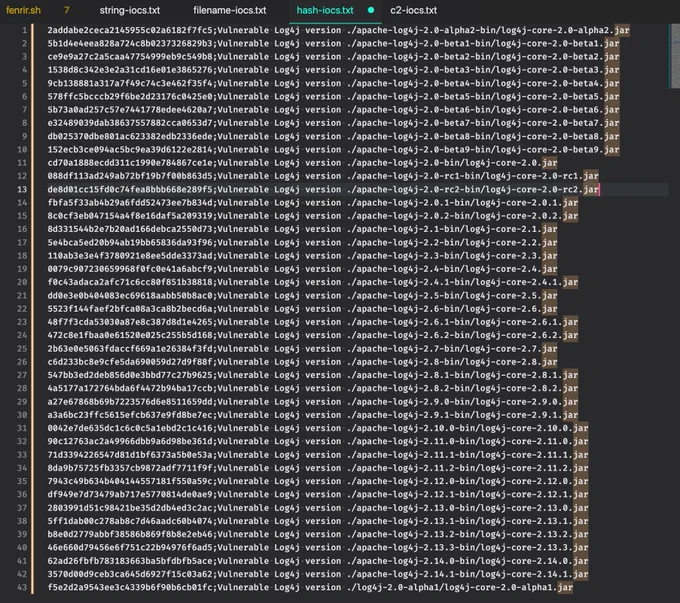Click hash df949e7d73479ab717e5770814de0ae9

pos(131,495)
